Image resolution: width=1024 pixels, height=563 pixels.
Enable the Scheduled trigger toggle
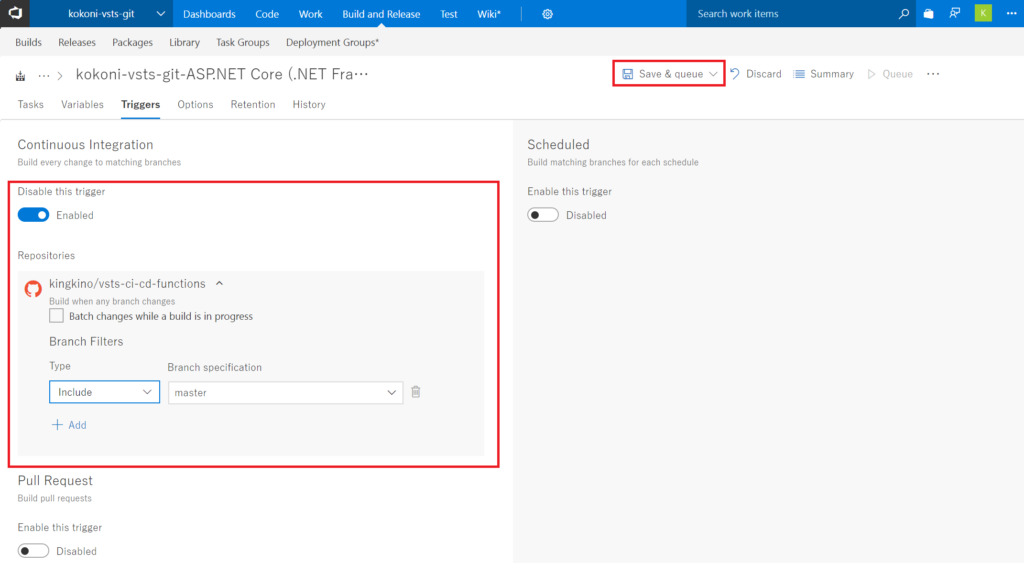[x=543, y=215]
